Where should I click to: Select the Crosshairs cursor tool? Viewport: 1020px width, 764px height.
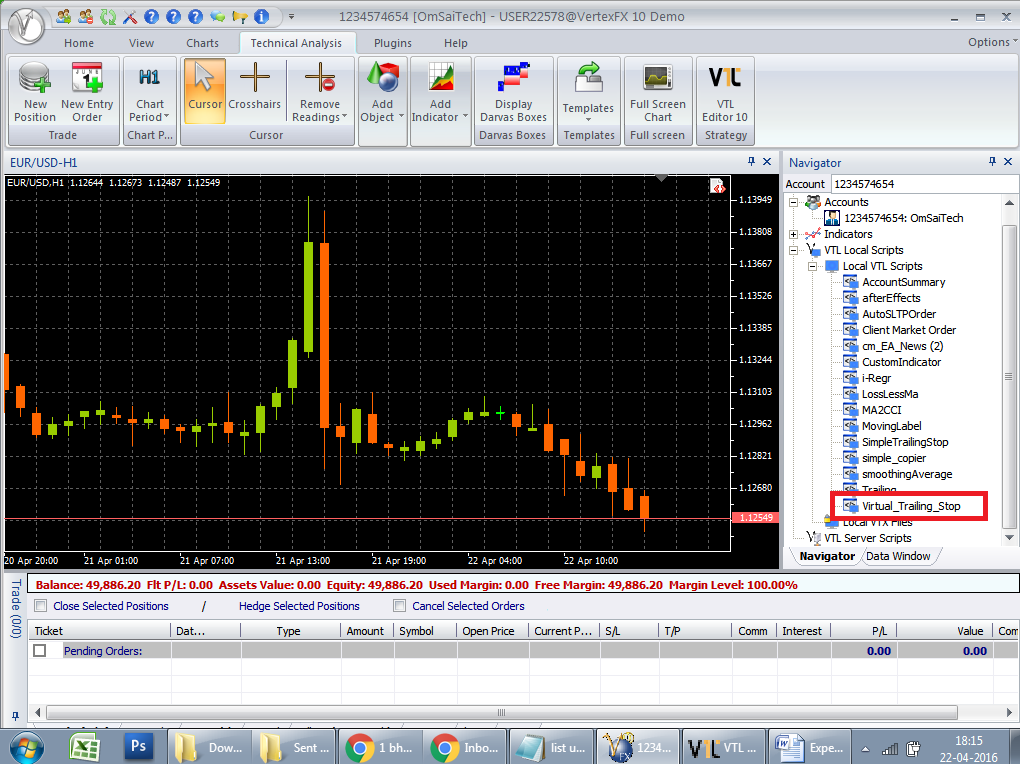tap(255, 90)
